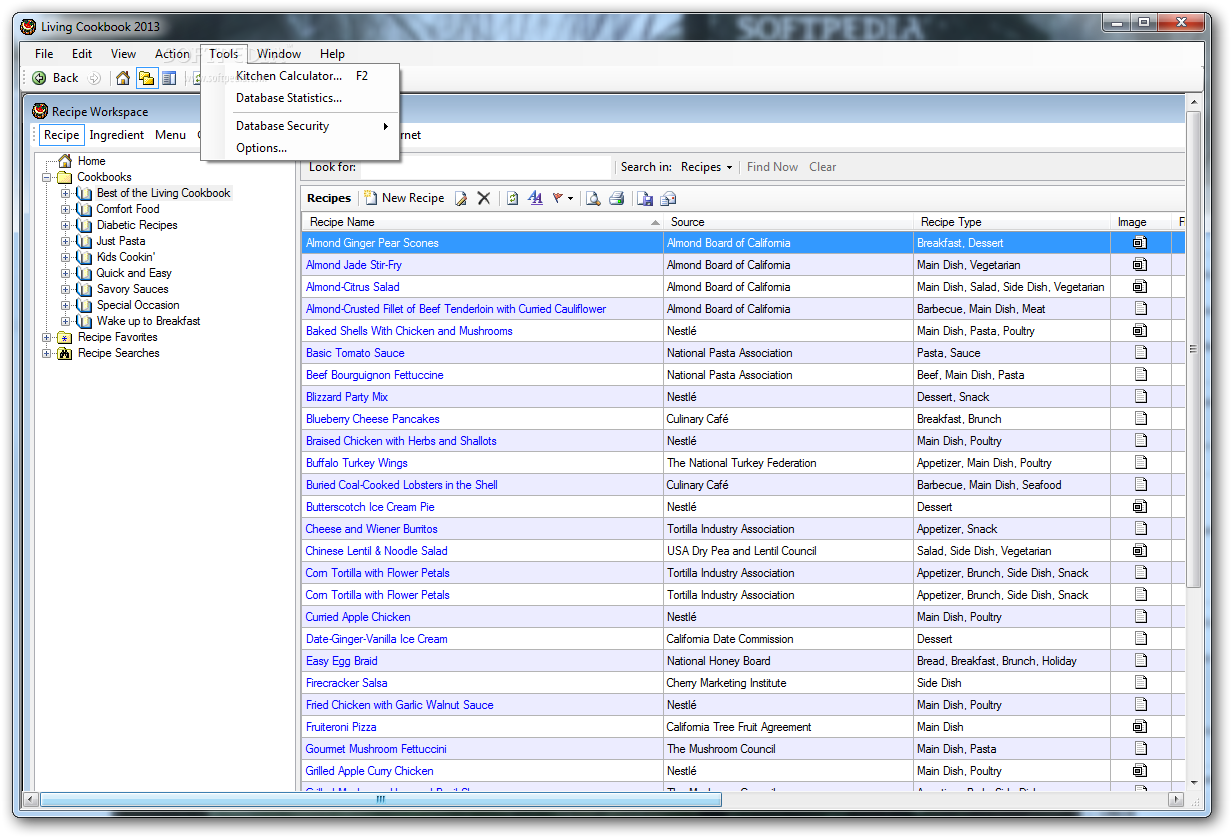Click image icon for Almond Jade Stir-Fry

point(1140,265)
